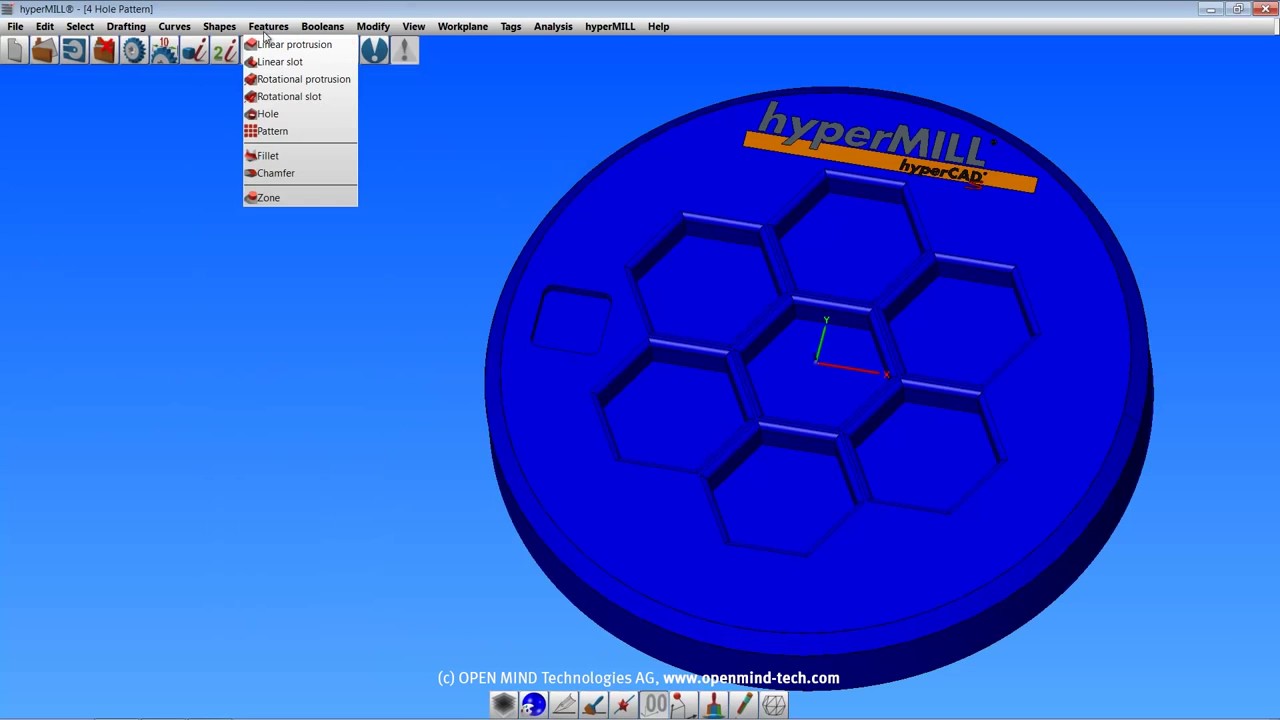Select Chamfer in the Features menu
Screen dimensions: 1280x720
[x=299, y=173]
